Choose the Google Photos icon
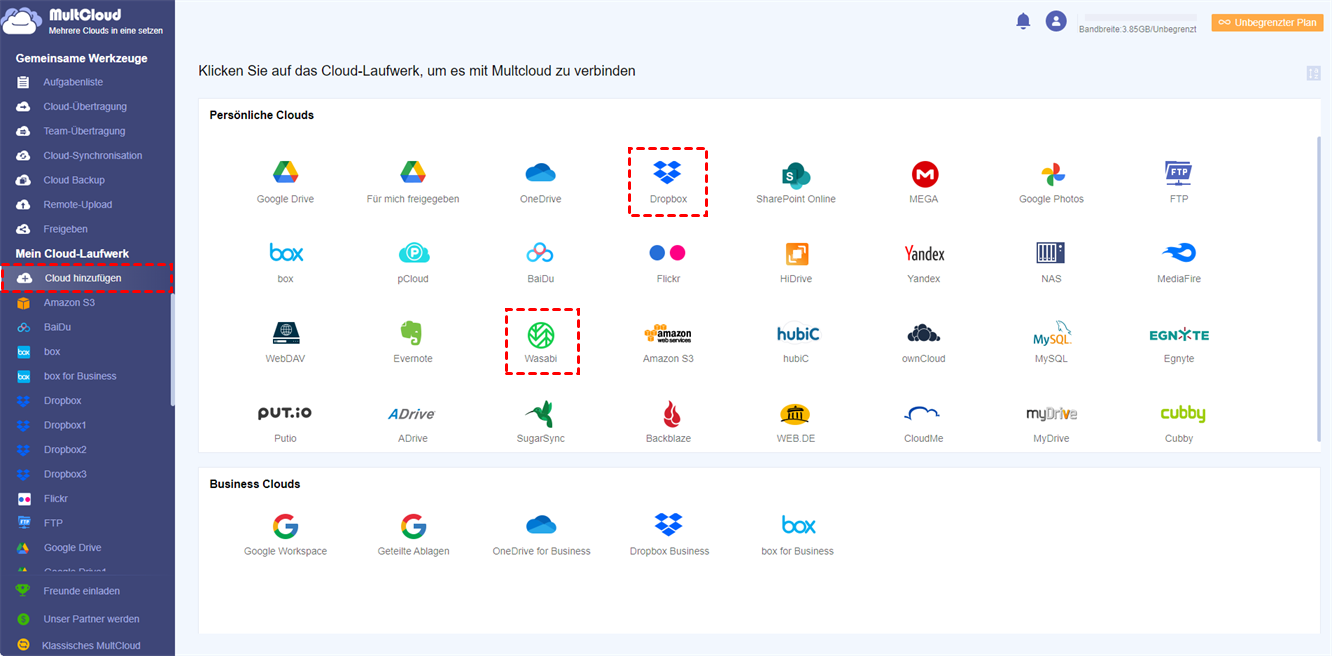 (1051, 173)
